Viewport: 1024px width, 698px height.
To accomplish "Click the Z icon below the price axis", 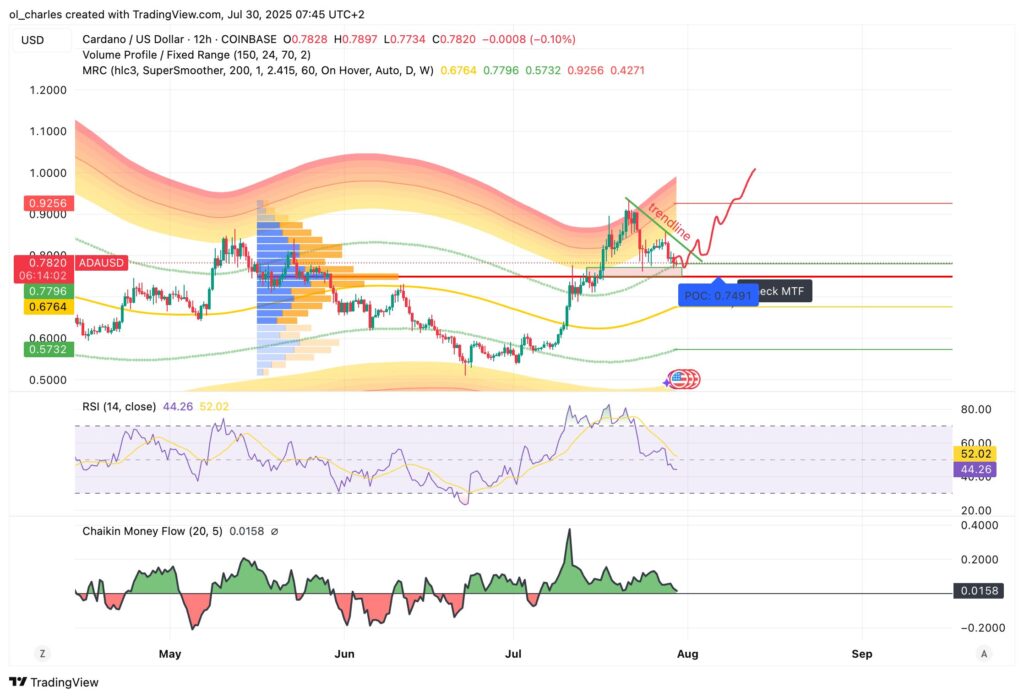I will click(42, 652).
